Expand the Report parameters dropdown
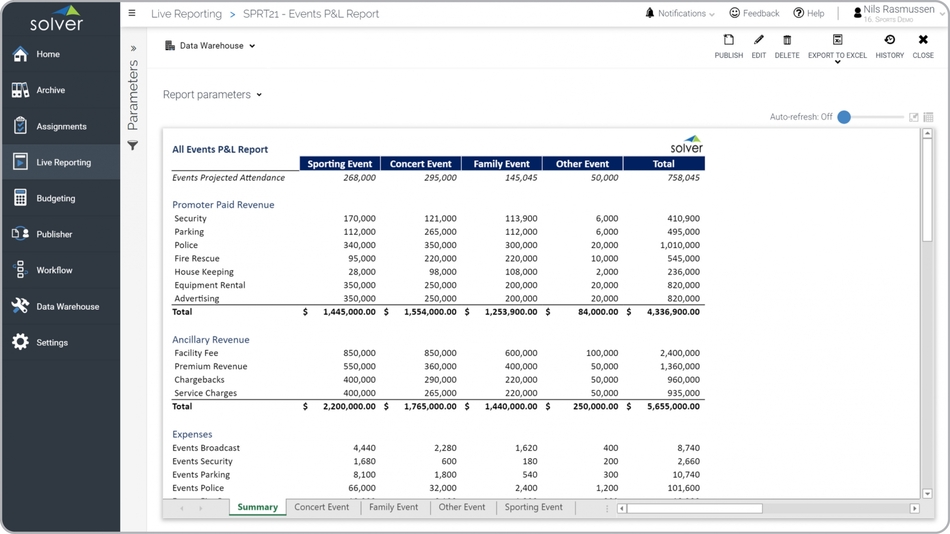This screenshot has height=534, width=950. [x=212, y=95]
